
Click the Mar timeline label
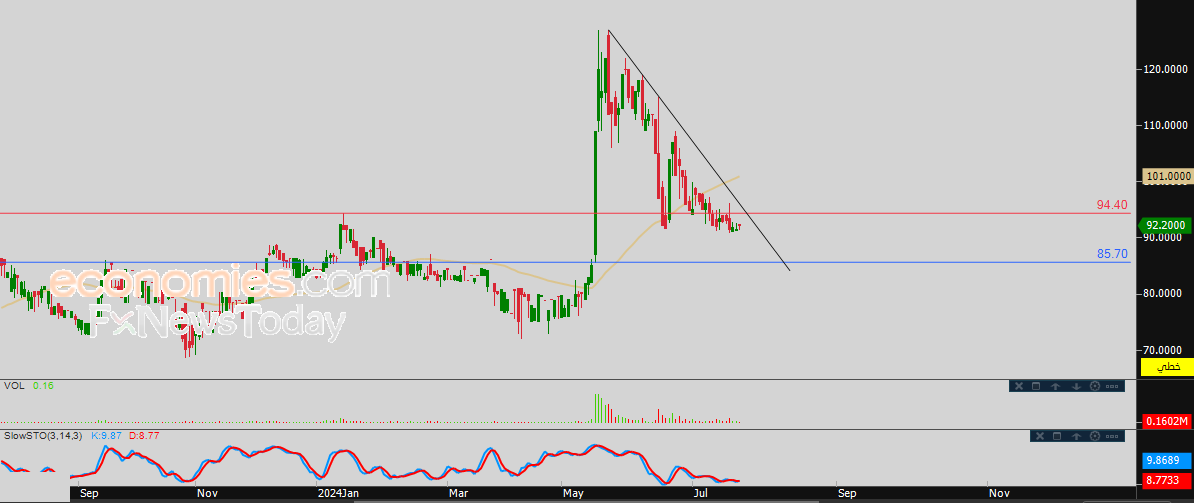(458, 494)
